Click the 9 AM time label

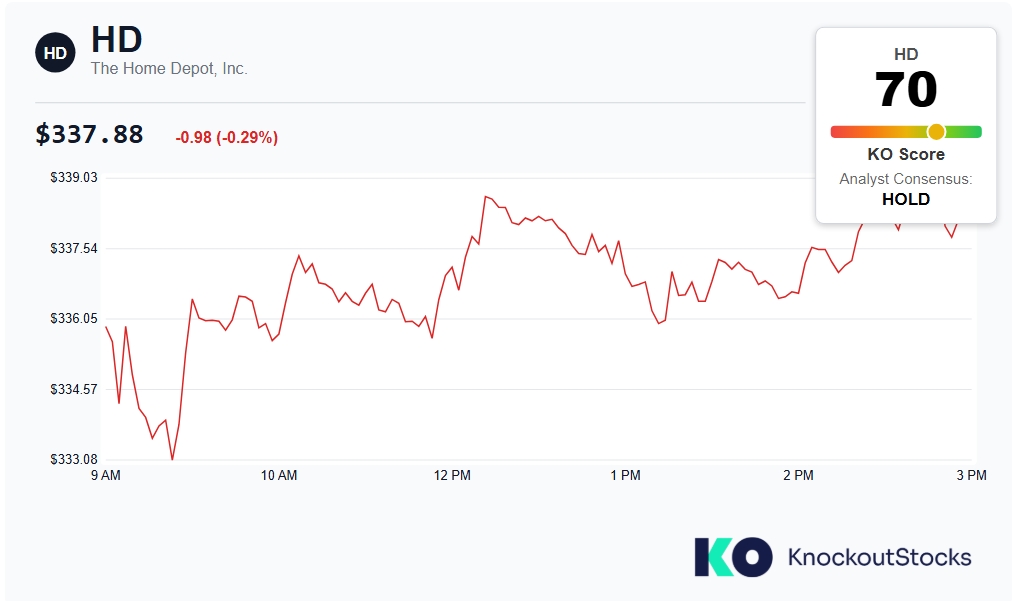[x=106, y=475]
